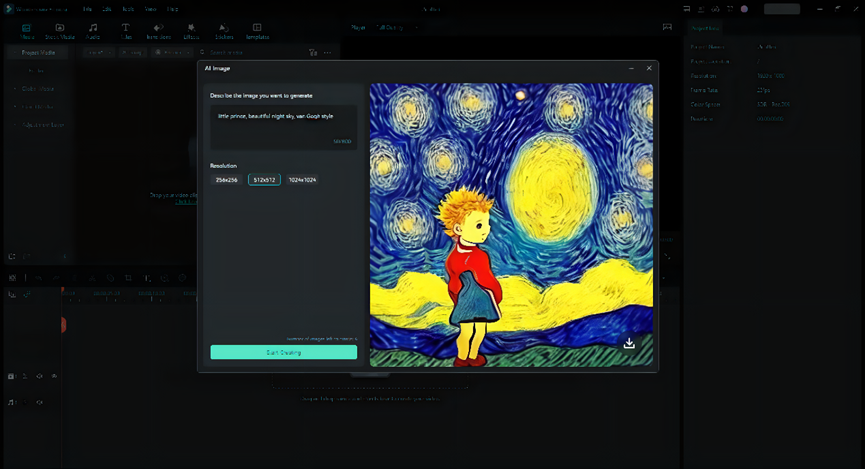Open the Stock Media panel

point(59,31)
